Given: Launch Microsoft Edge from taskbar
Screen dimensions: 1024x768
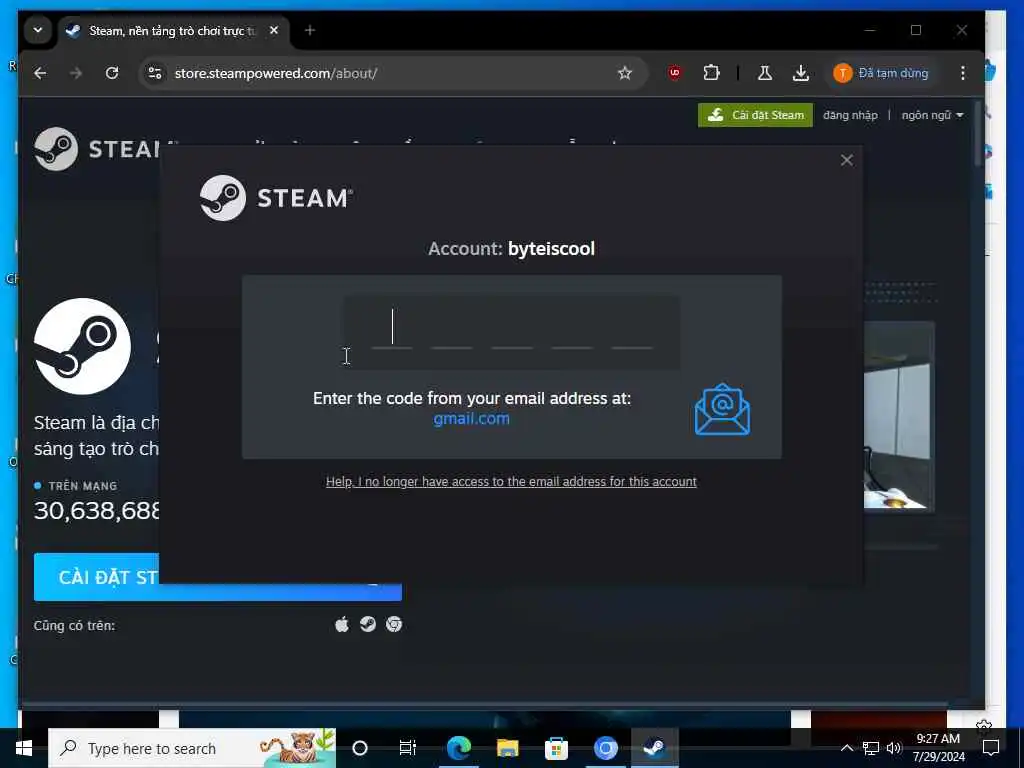Looking at the screenshot, I should [x=459, y=748].
